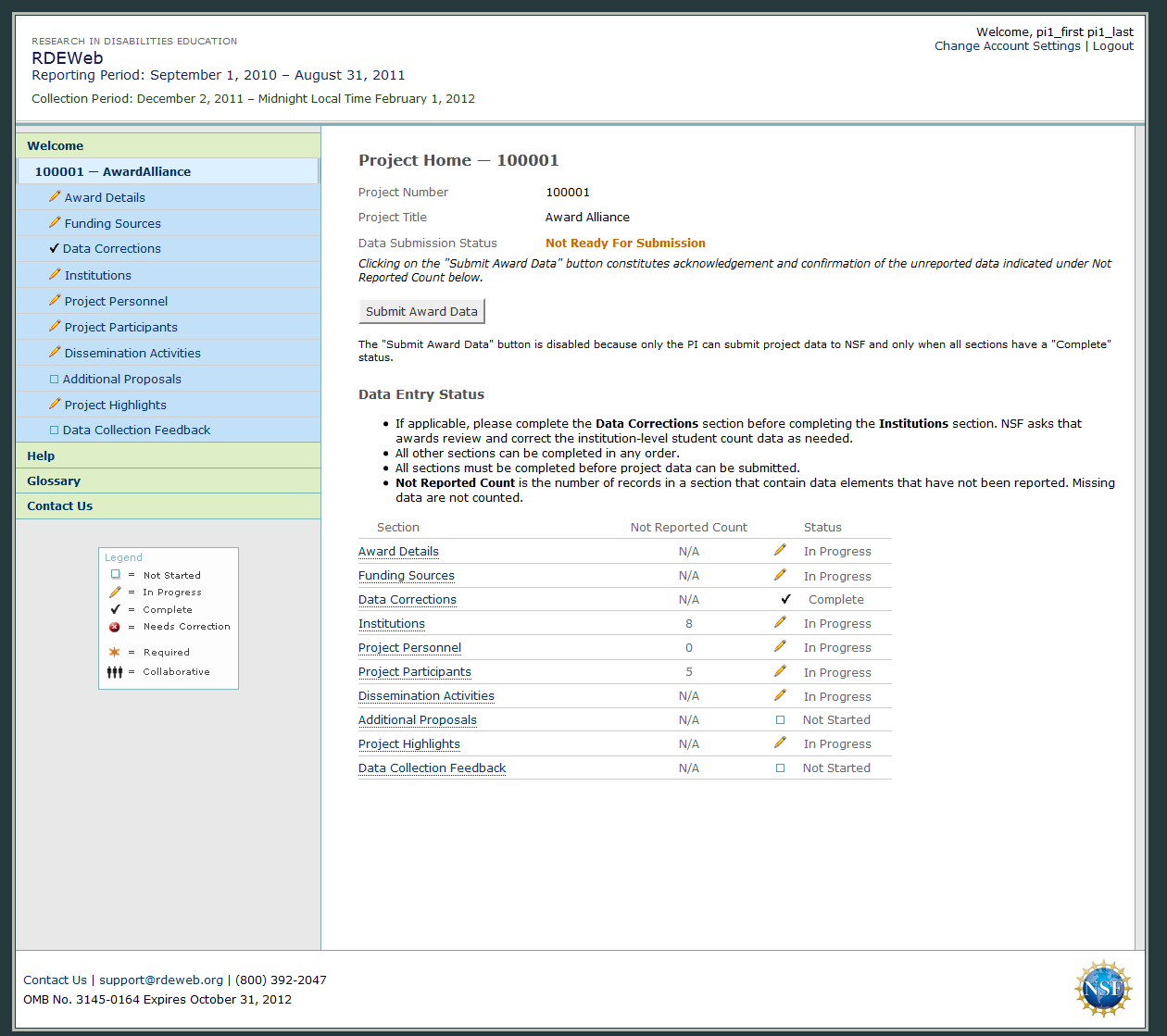1167x1036 pixels.
Task: Click the pencil icon beside Award Details in sidebar
Action: click(55, 197)
